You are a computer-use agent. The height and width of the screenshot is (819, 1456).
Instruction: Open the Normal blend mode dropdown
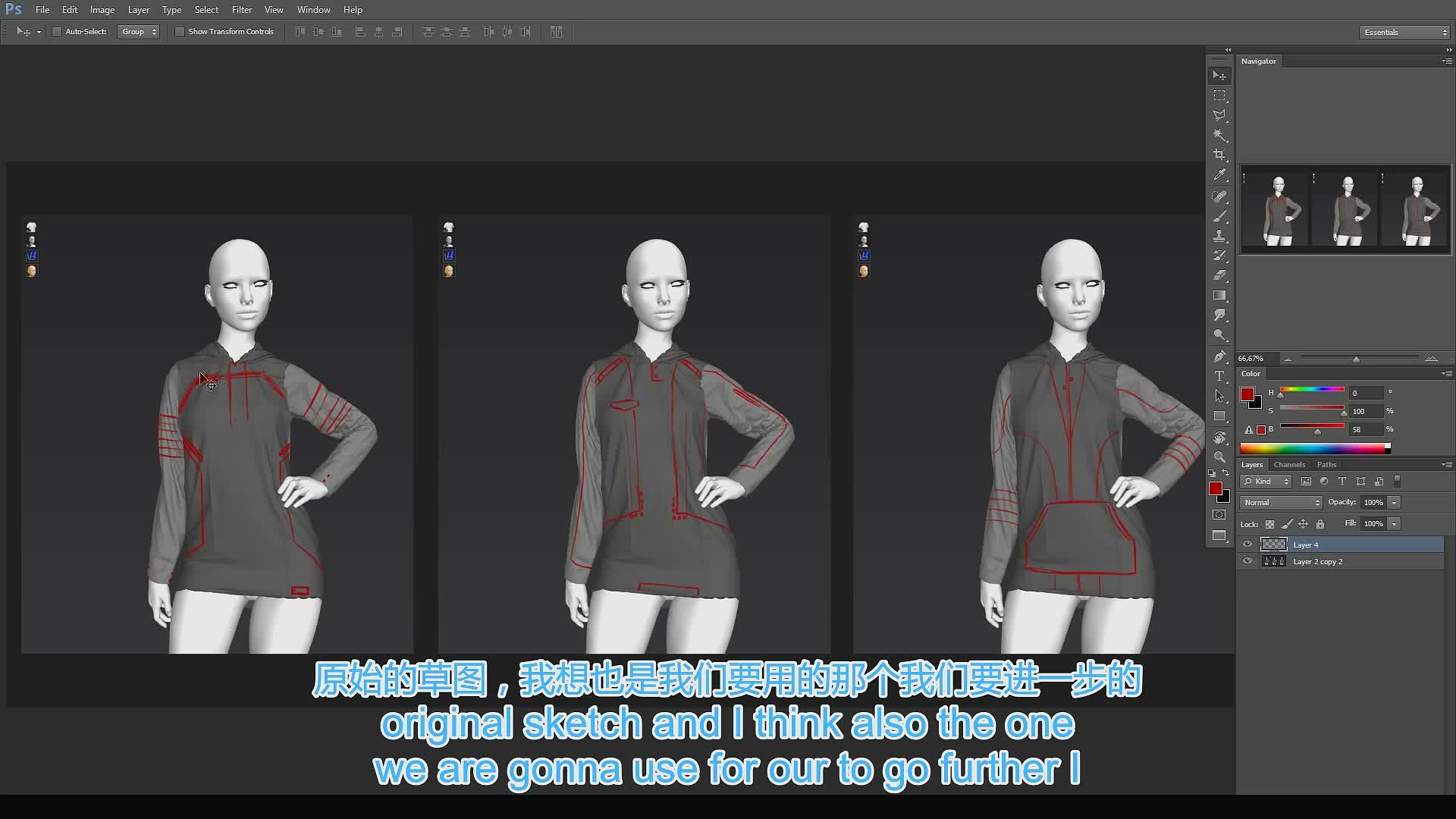pos(1281,503)
